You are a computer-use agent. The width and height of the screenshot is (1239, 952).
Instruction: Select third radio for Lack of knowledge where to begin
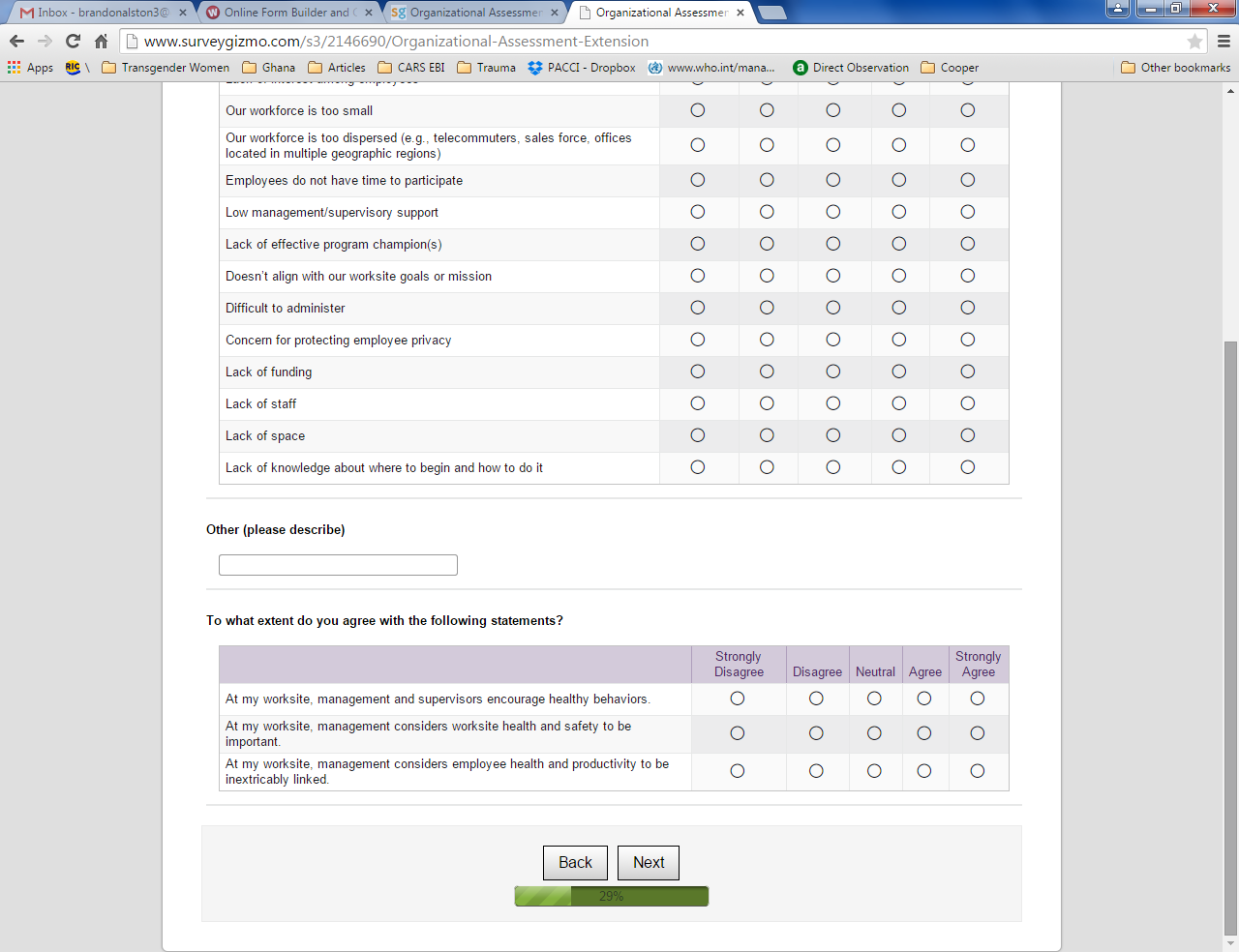pos(833,467)
